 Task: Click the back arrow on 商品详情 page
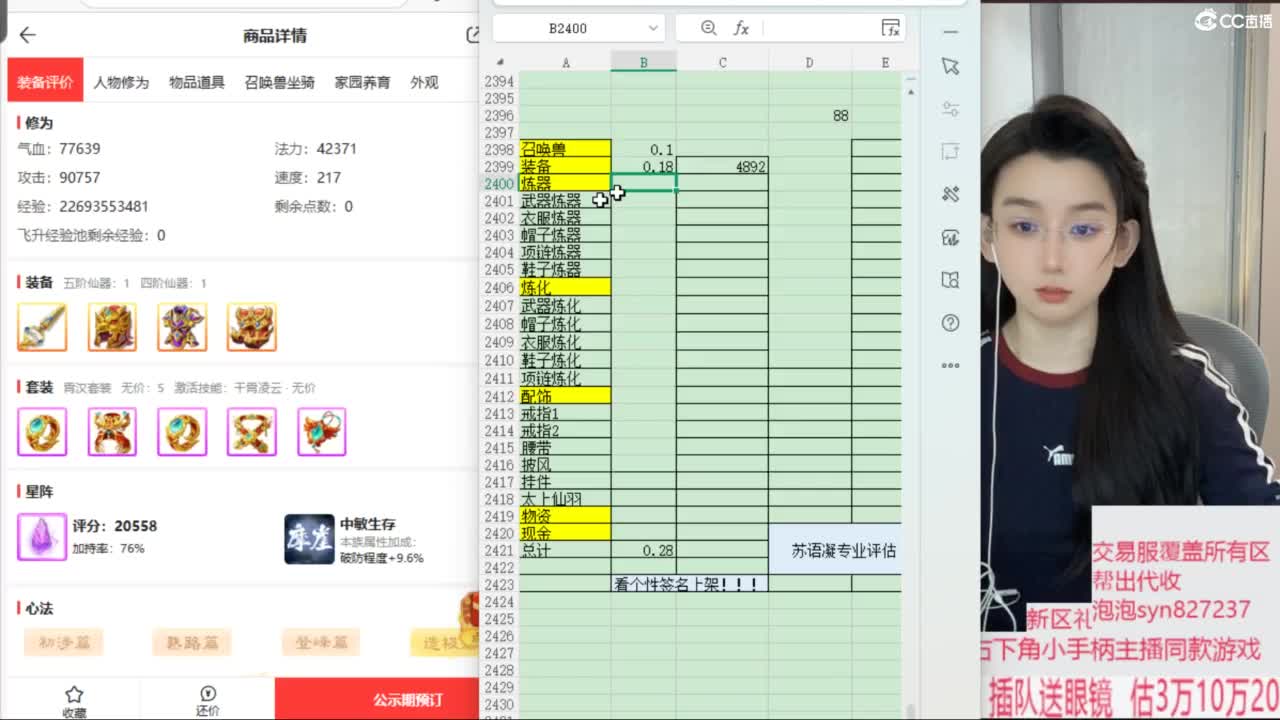(x=27, y=35)
